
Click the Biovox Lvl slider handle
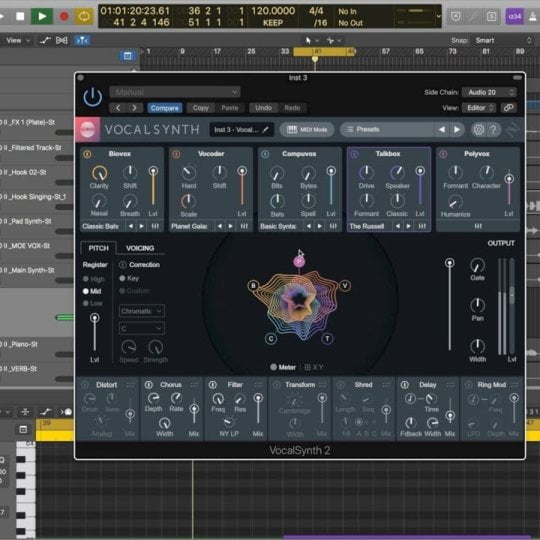click(153, 171)
